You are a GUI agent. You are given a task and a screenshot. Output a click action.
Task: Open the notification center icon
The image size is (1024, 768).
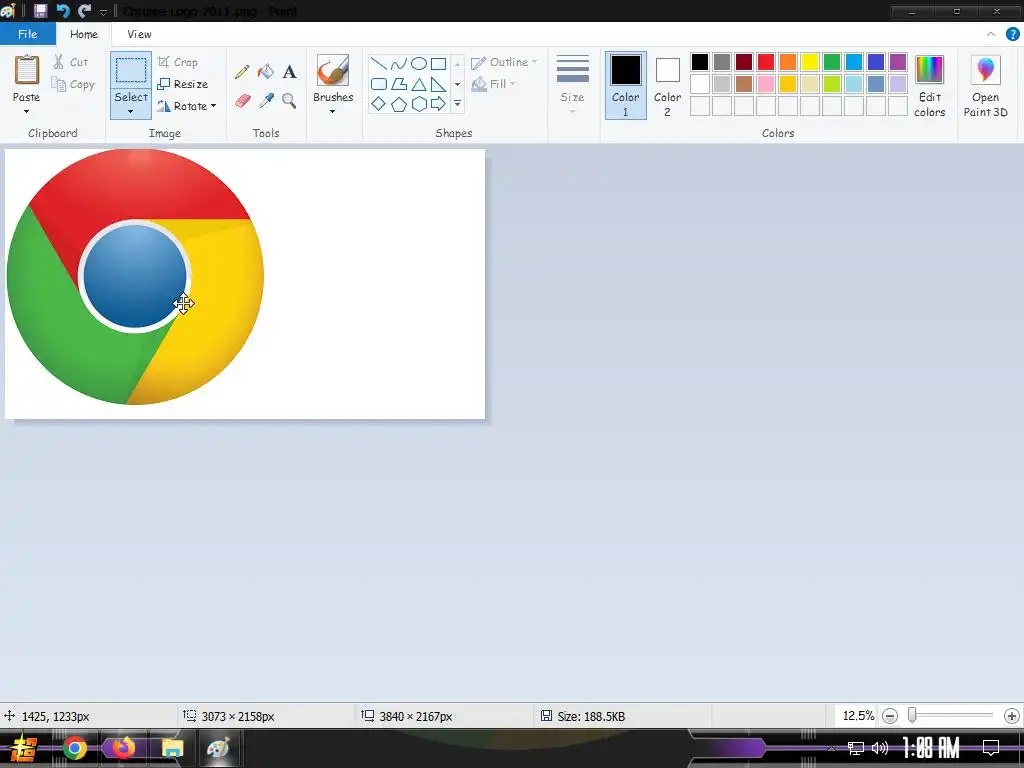point(991,747)
